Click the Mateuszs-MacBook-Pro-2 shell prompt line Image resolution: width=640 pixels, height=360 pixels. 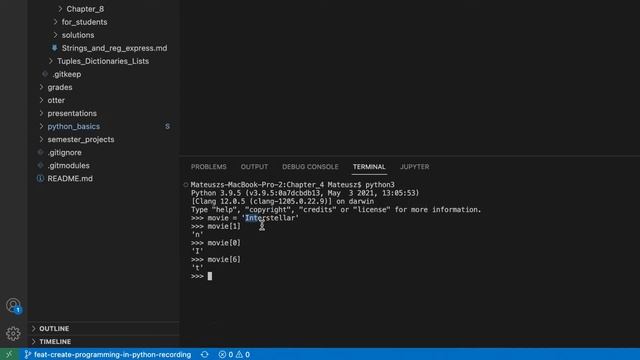point(293,184)
